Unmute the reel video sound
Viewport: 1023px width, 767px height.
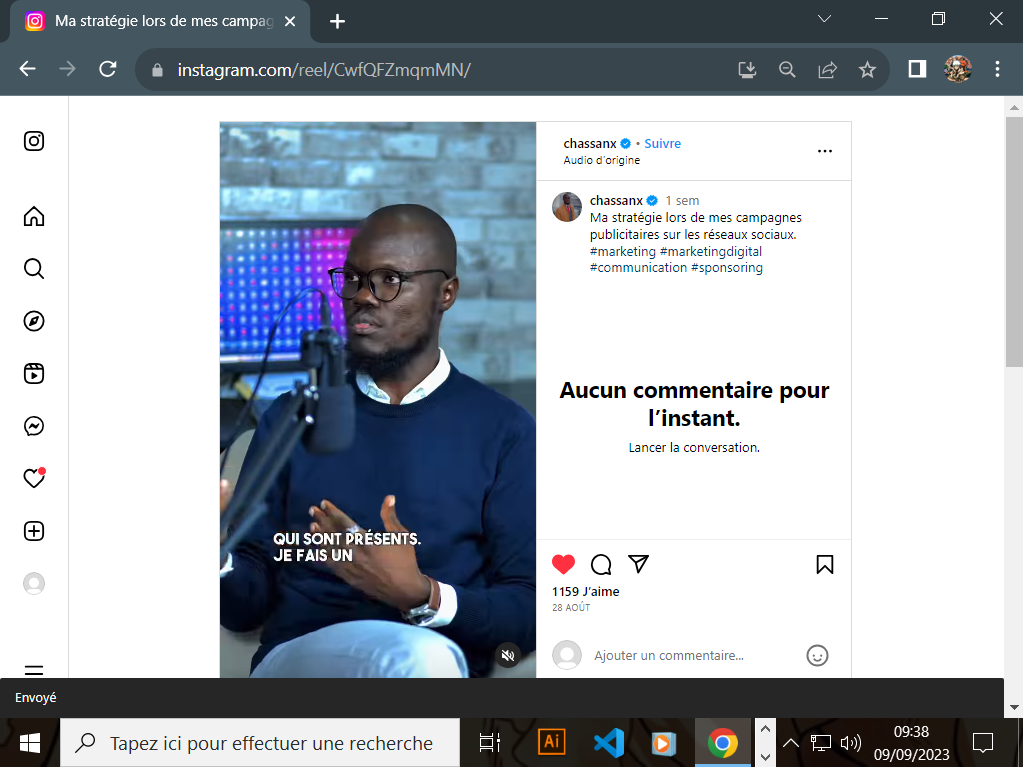pyautogui.click(x=508, y=655)
